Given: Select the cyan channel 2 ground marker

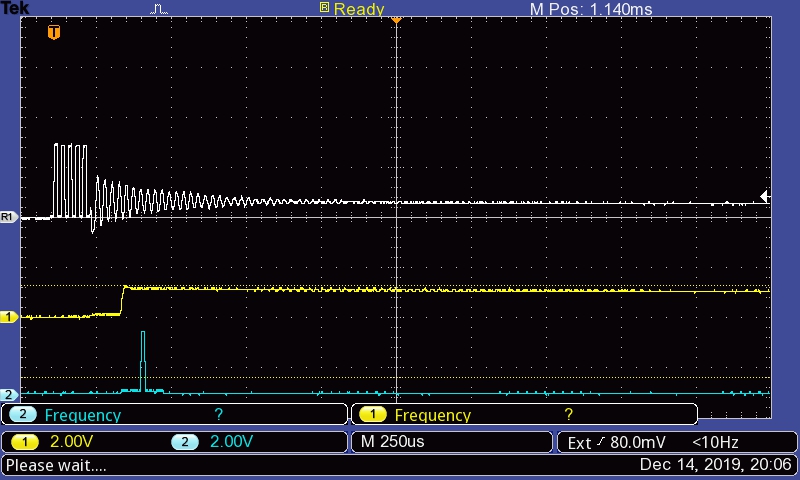Looking at the screenshot, I should pos(9,394).
